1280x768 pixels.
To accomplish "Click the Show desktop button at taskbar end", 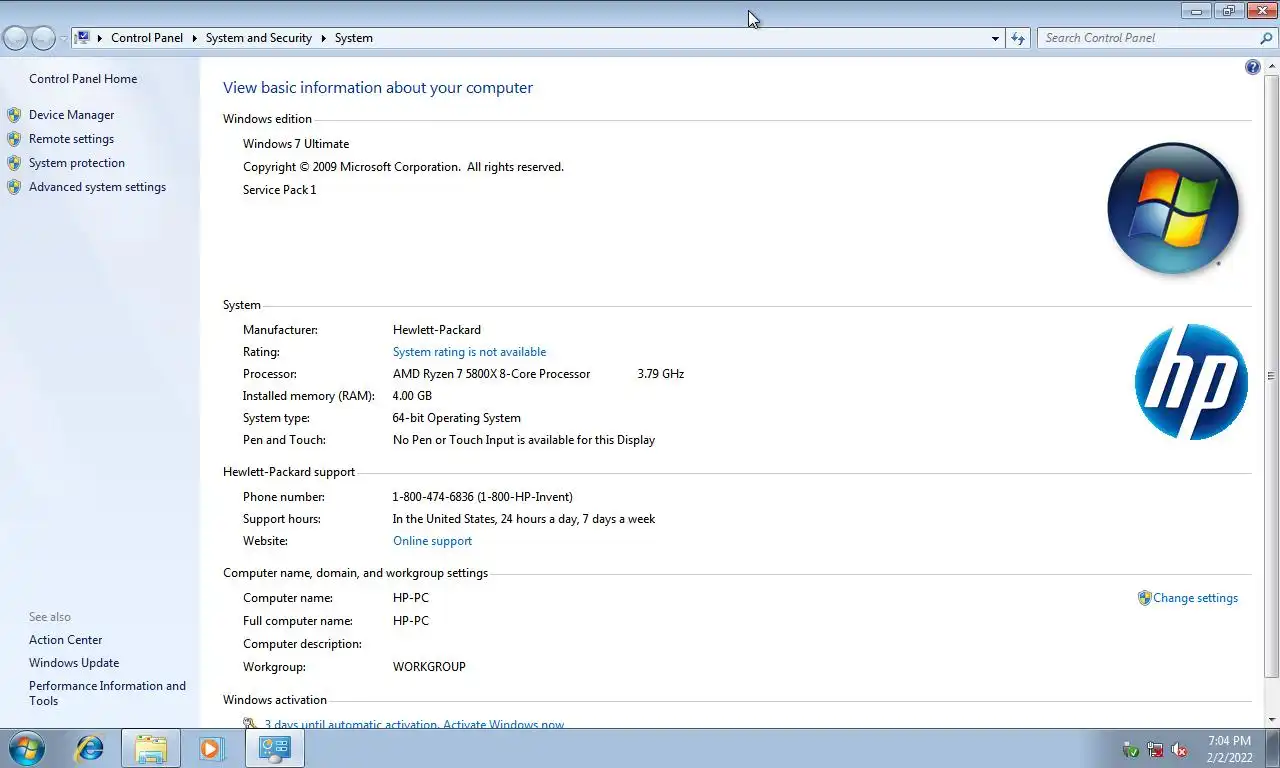I will point(1272,748).
